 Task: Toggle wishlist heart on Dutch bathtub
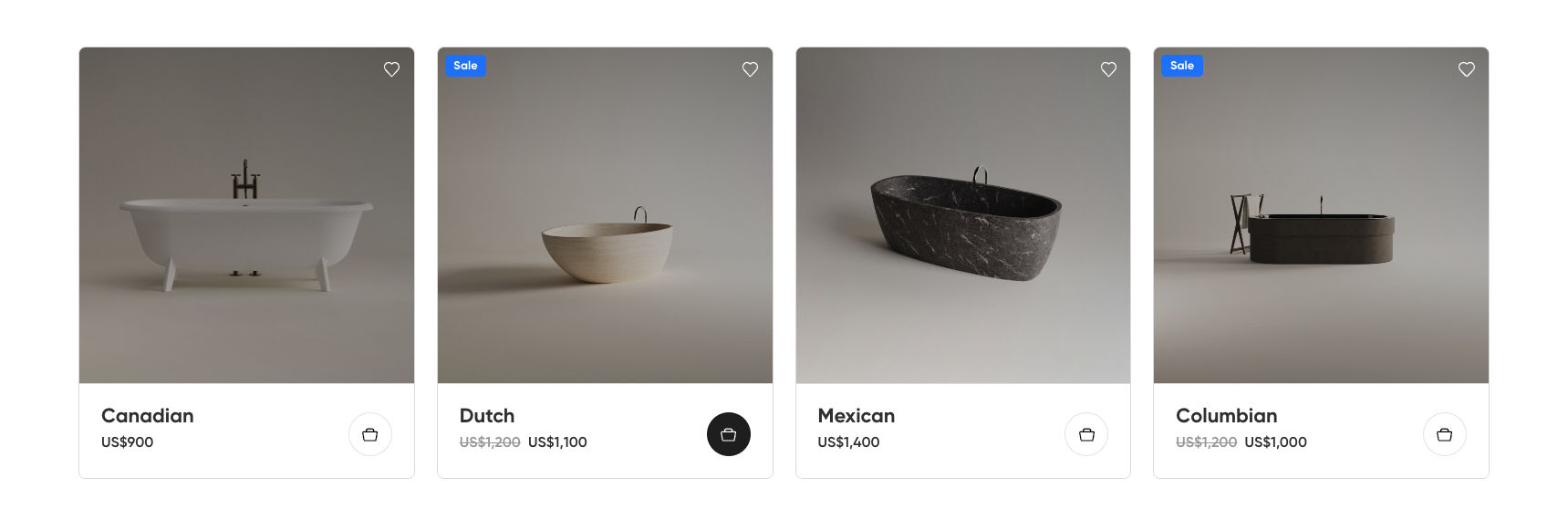750,69
